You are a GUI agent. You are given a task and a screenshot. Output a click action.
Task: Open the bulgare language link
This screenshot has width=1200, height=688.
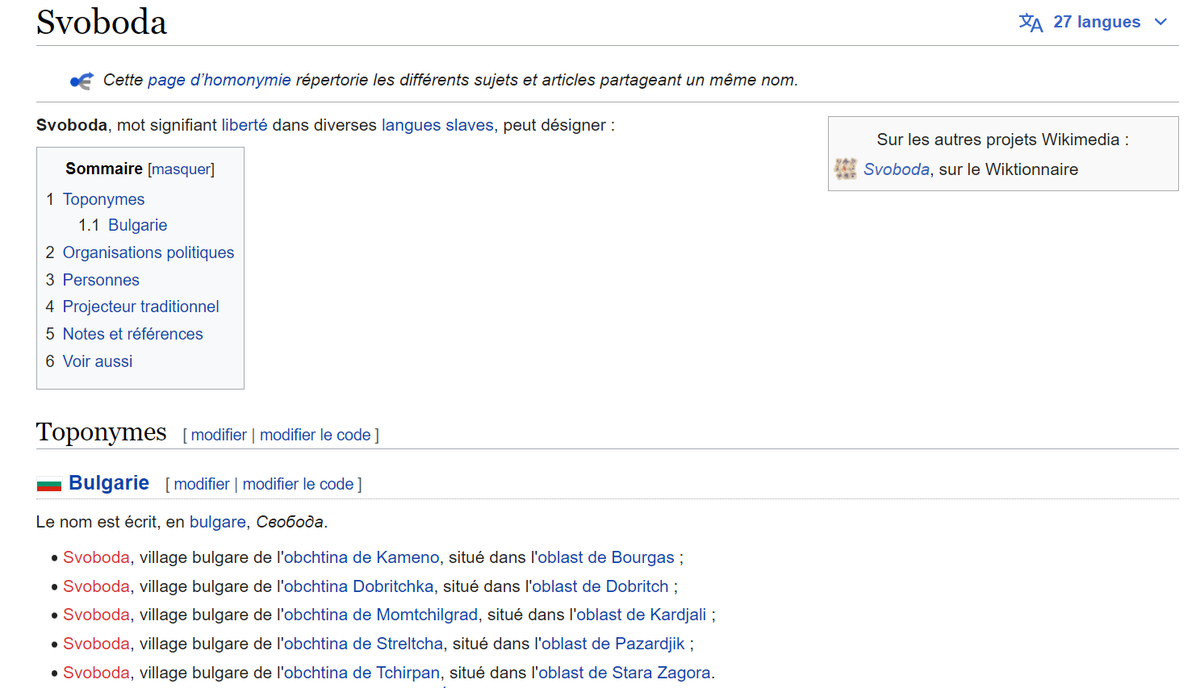(x=217, y=522)
